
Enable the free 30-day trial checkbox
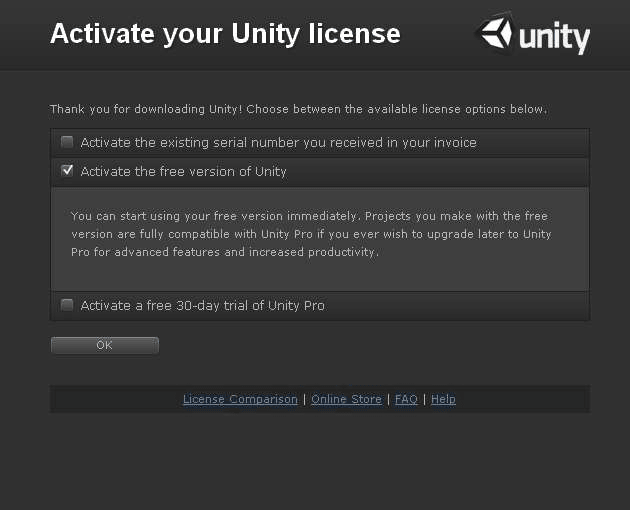pos(67,305)
